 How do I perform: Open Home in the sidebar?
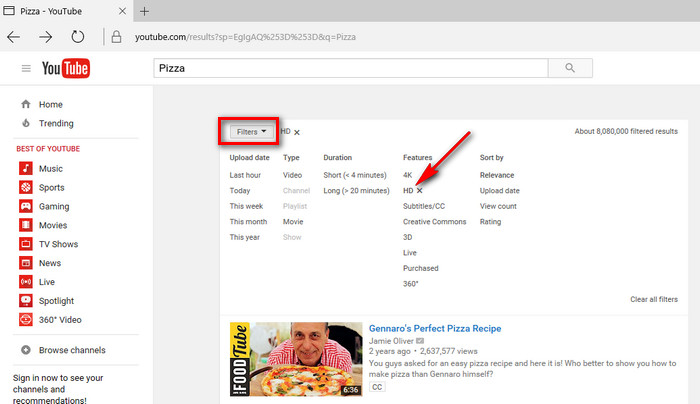coord(50,104)
